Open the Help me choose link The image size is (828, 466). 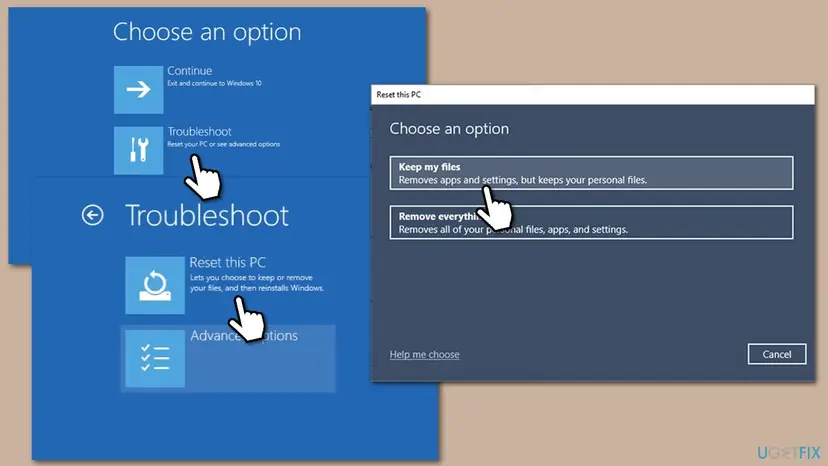(x=425, y=355)
